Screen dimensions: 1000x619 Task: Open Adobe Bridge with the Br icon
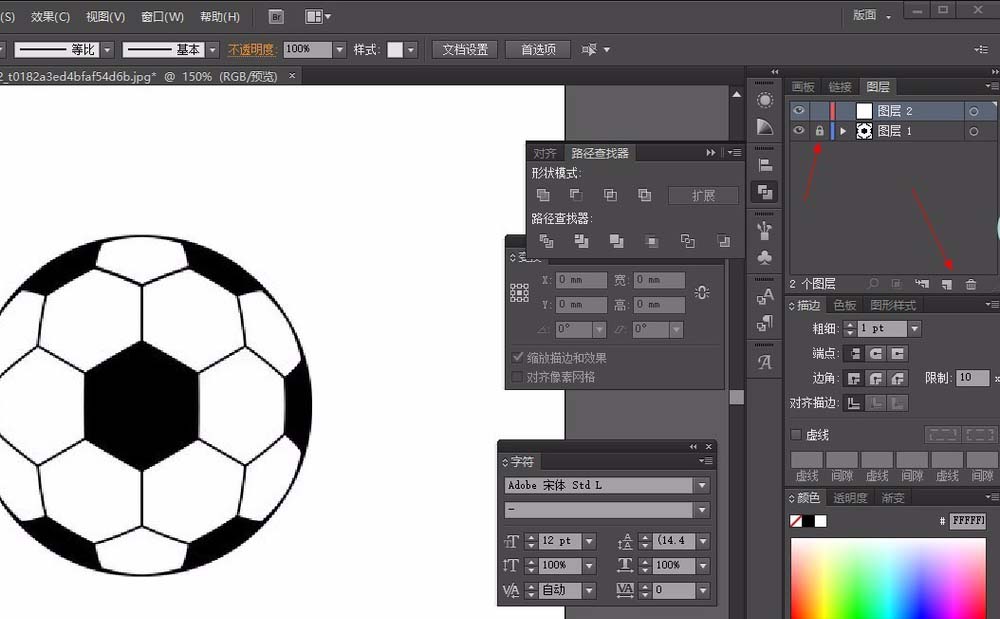pyautogui.click(x=277, y=17)
